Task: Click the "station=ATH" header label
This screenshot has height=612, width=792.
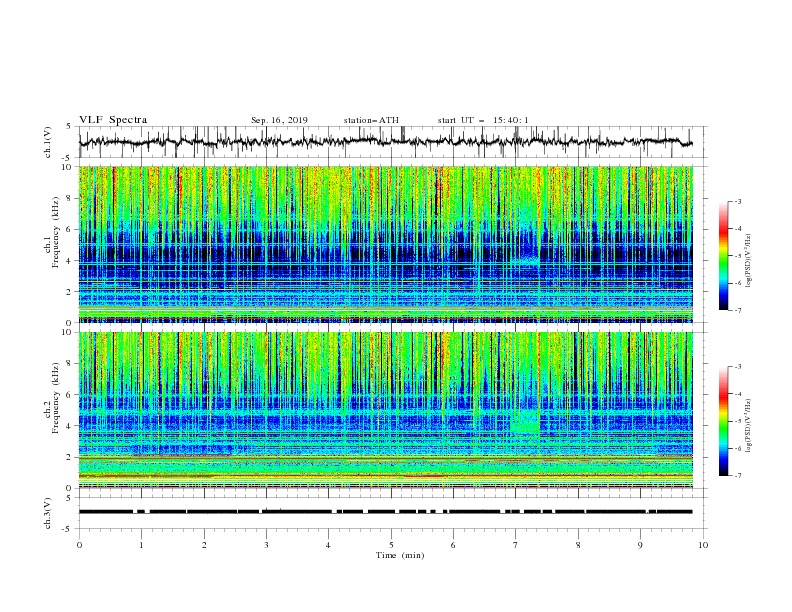Action: (x=371, y=120)
